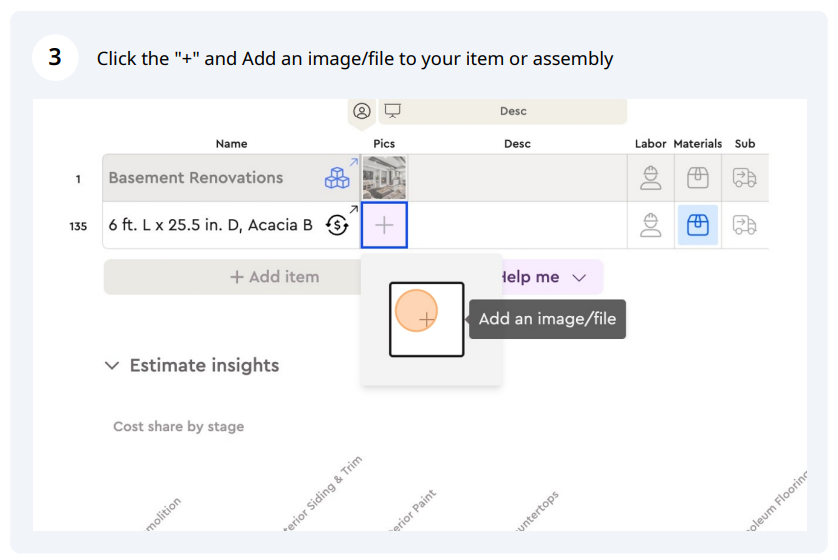
Task: Click Labor icon for the Acacia item row
Action: click(650, 225)
